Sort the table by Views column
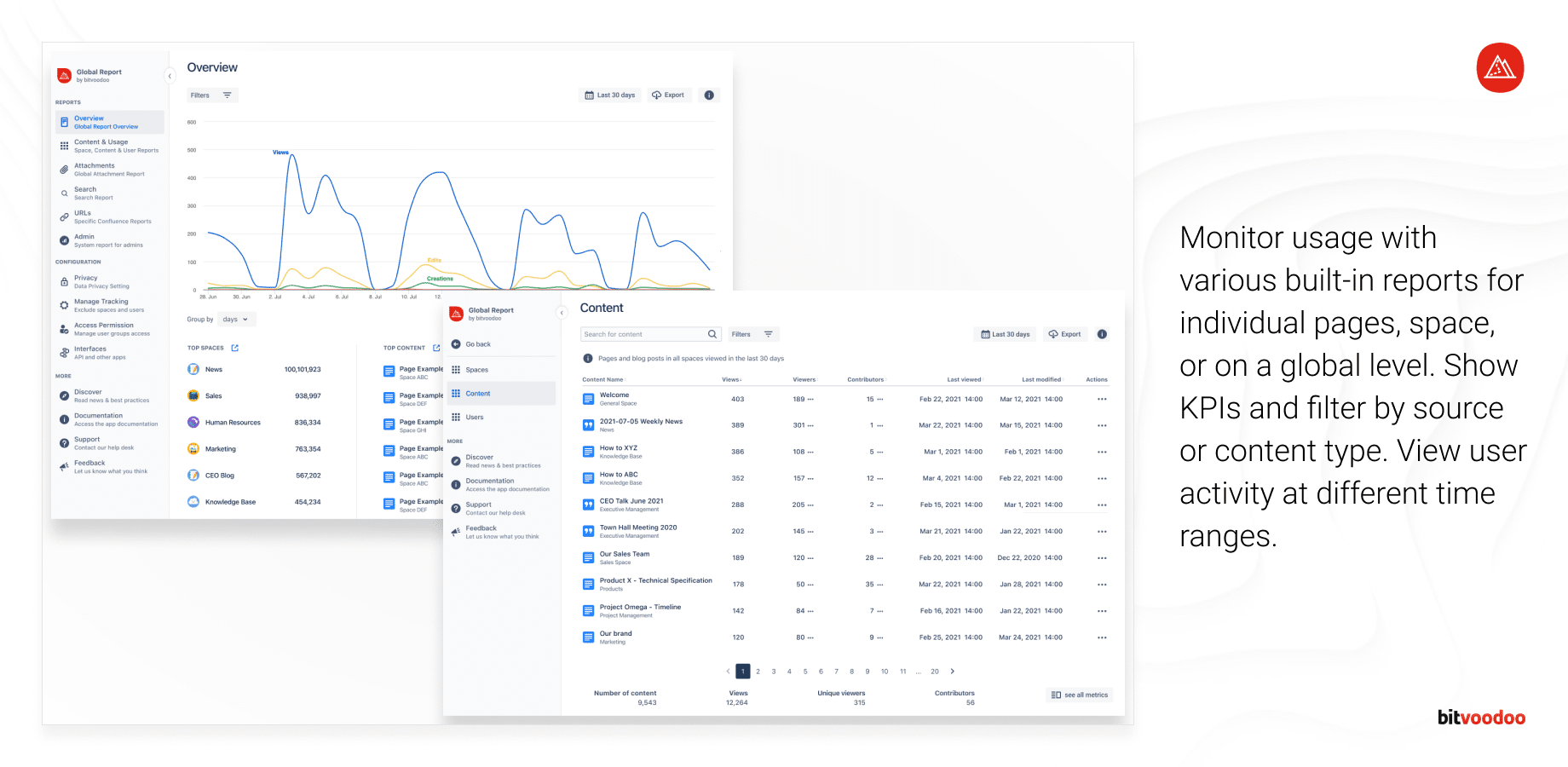The height and width of the screenshot is (767, 1568). (x=733, y=379)
